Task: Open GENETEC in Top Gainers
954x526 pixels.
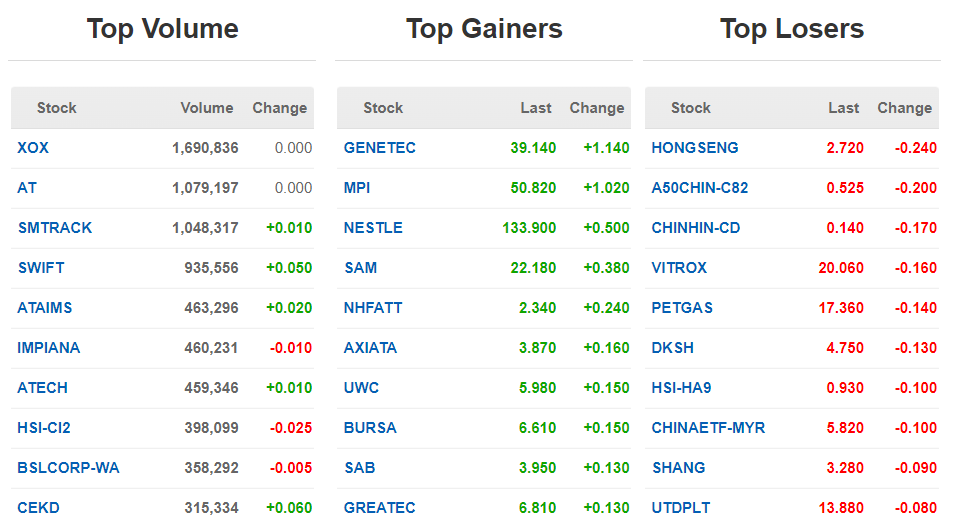Action: (x=380, y=148)
